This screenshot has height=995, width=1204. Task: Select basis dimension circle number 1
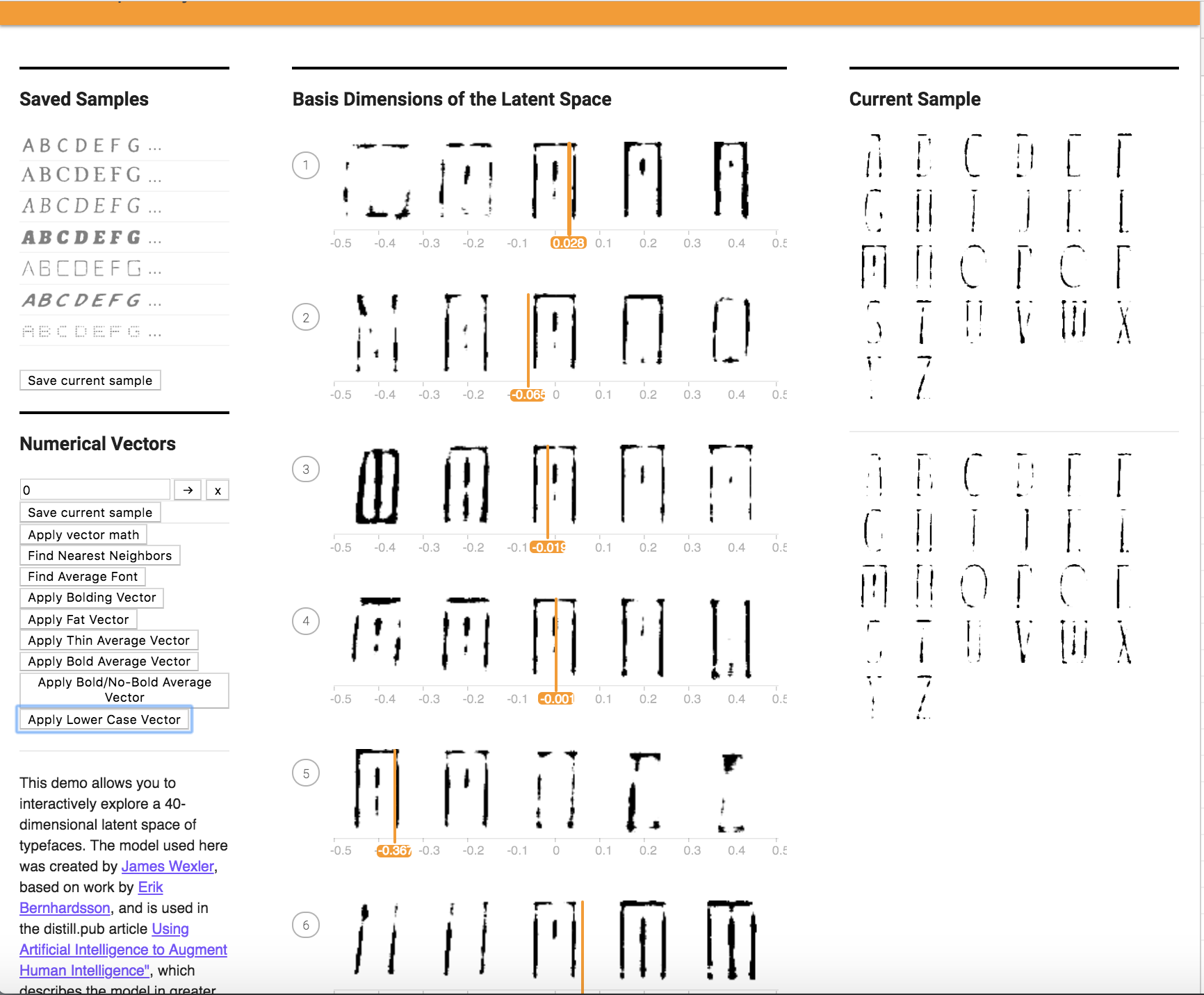(306, 165)
